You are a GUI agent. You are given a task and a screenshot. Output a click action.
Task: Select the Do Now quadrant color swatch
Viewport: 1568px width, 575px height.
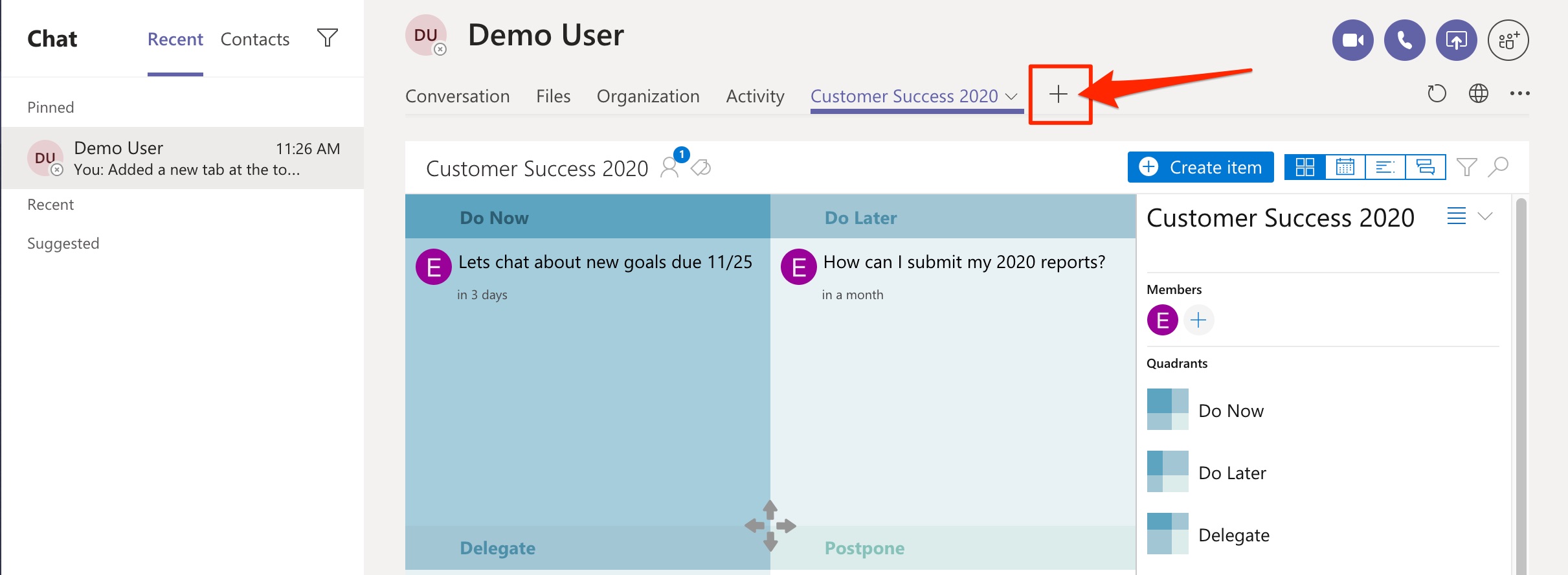[x=1167, y=409]
